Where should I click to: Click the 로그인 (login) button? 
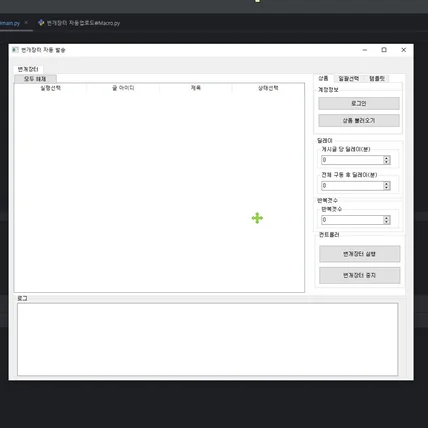pos(359,103)
